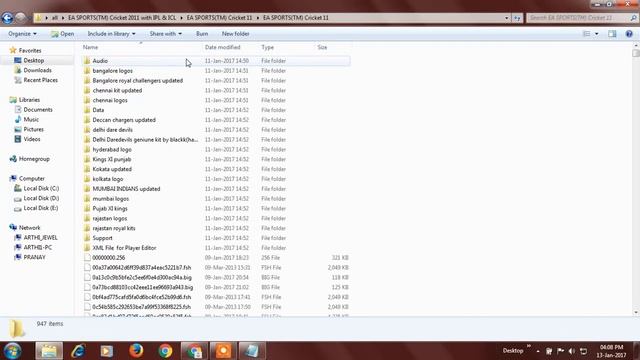This screenshot has width=640, height=360.
Task: Click the parent EA SPORTS(TM) Cricket 11 breadcrumb
Action: click(x=220, y=18)
